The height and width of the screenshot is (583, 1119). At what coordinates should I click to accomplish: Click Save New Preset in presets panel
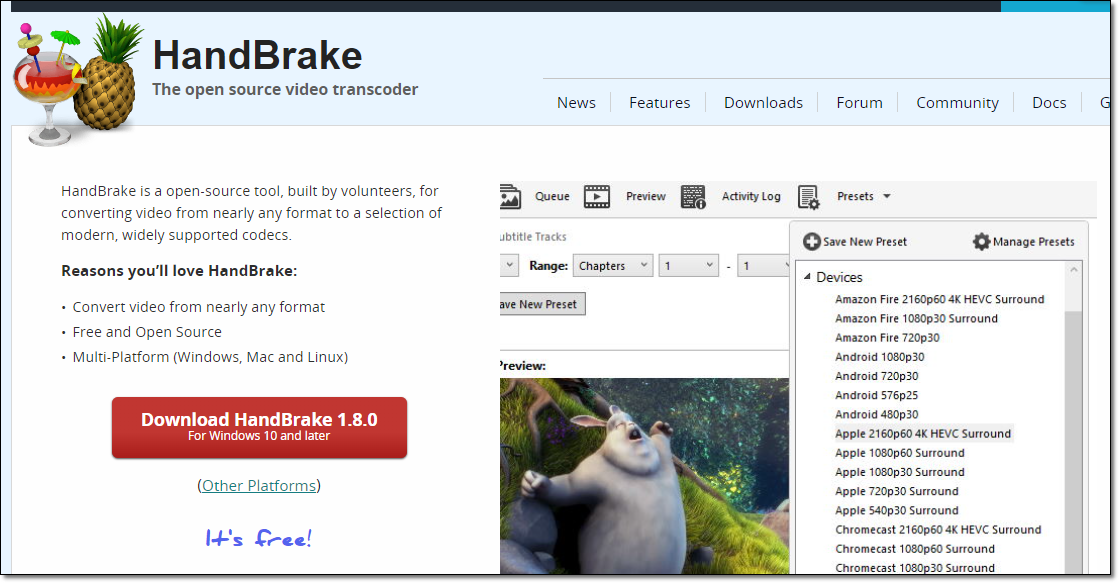[865, 242]
